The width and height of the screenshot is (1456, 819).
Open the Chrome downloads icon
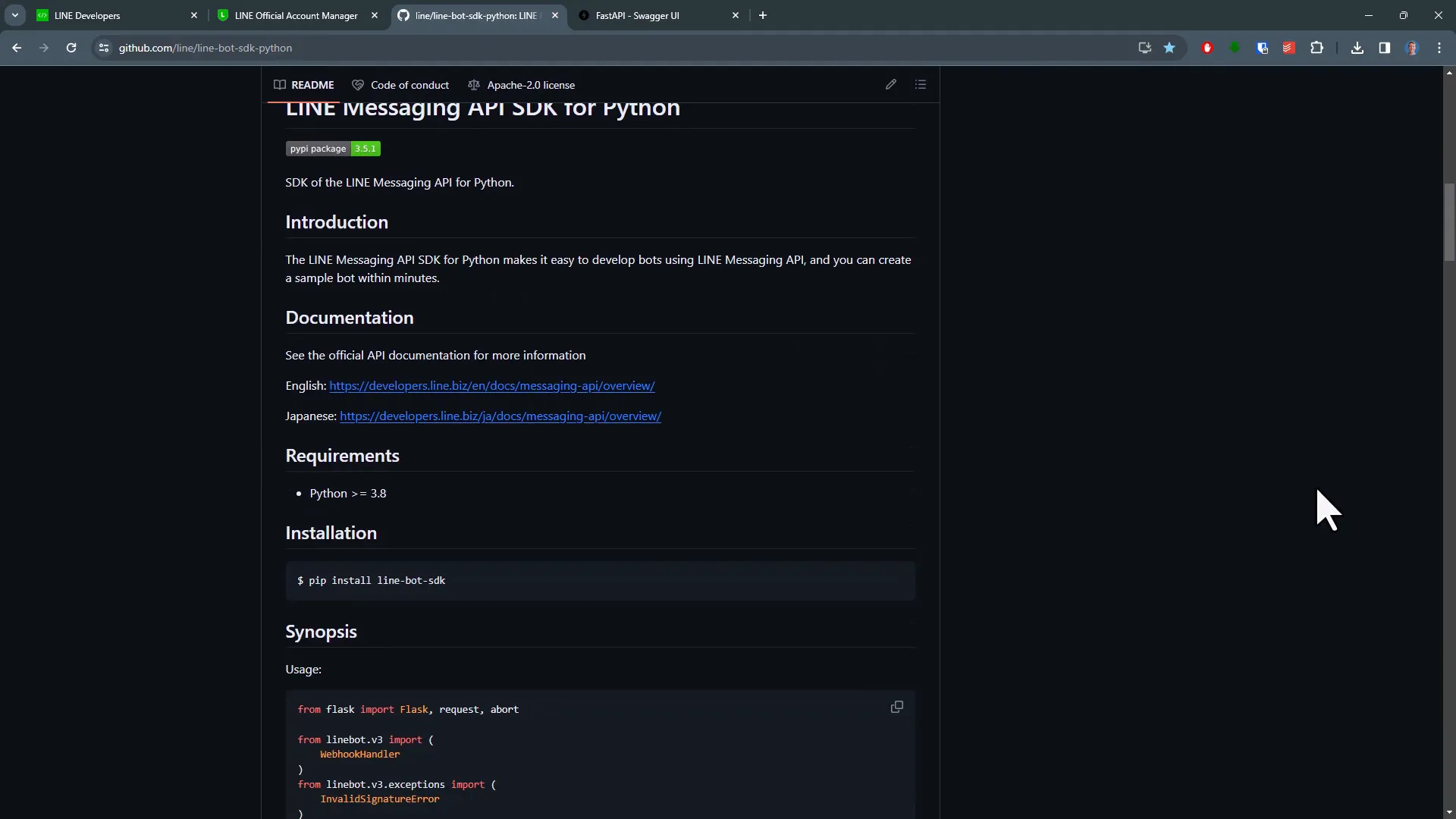coord(1357,48)
